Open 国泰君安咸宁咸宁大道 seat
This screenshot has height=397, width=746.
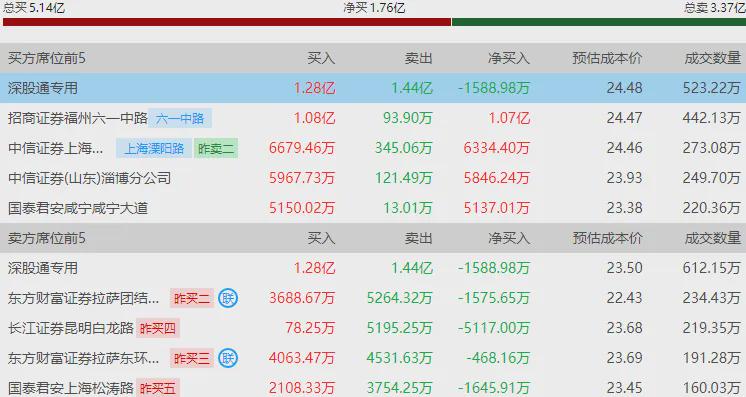coord(78,208)
